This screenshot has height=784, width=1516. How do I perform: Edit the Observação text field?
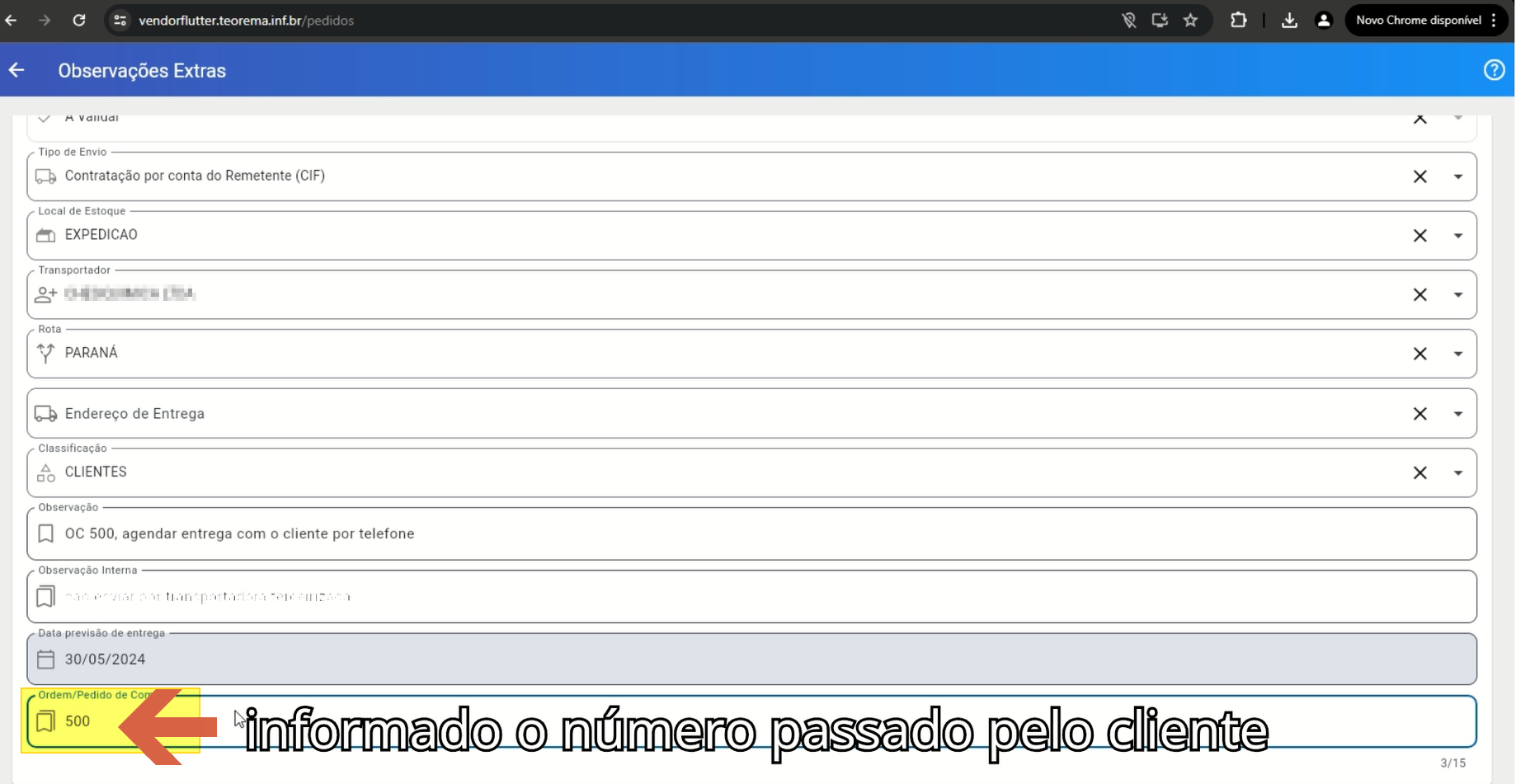tap(751, 534)
